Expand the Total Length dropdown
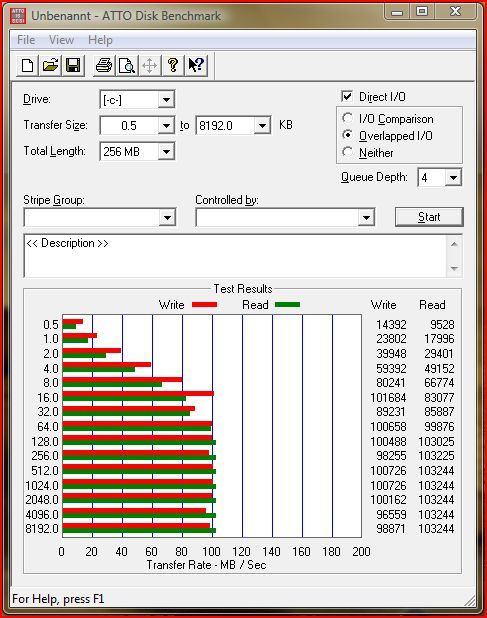Screen dimensions: 487x618 tap(166, 151)
